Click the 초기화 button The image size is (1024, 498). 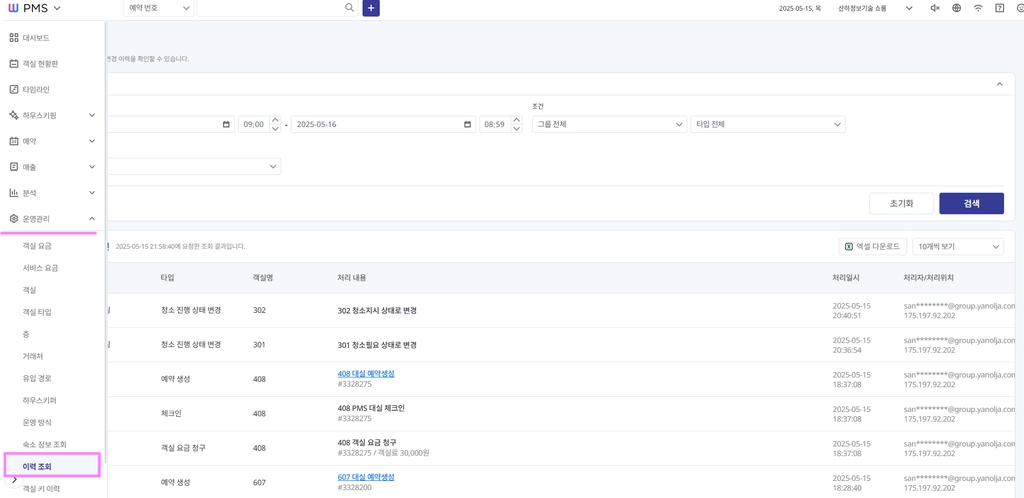901,203
